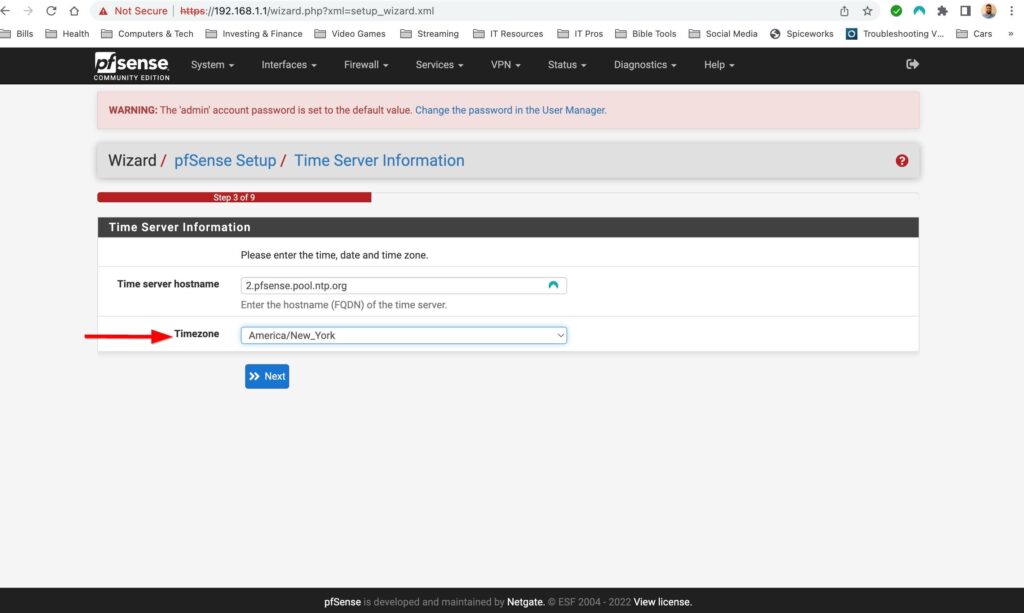Open the Netgate link in footer
The height and width of the screenshot is (613, 1024).
click(x=526, y=602)
